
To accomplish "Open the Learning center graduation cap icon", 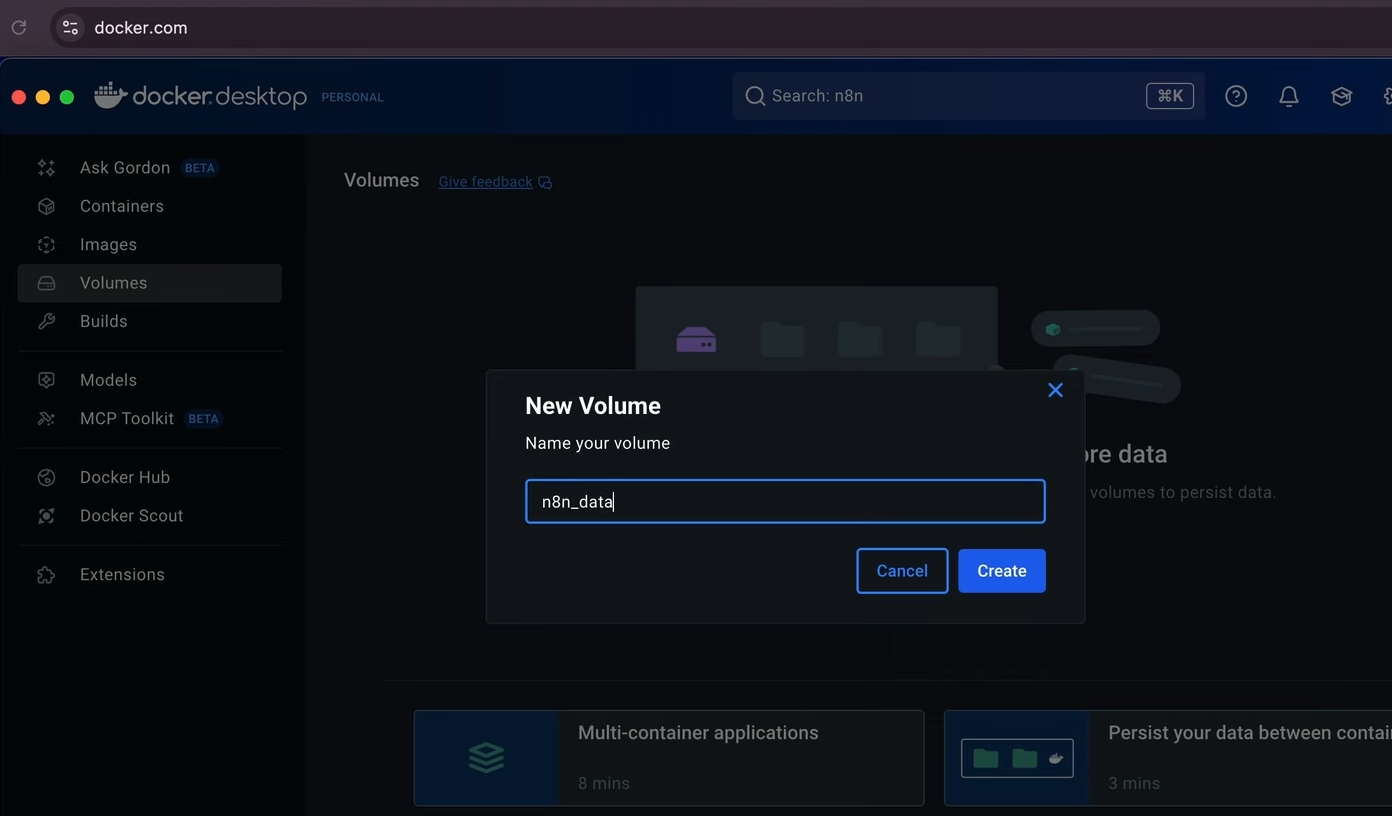I will coord(1341,96).
